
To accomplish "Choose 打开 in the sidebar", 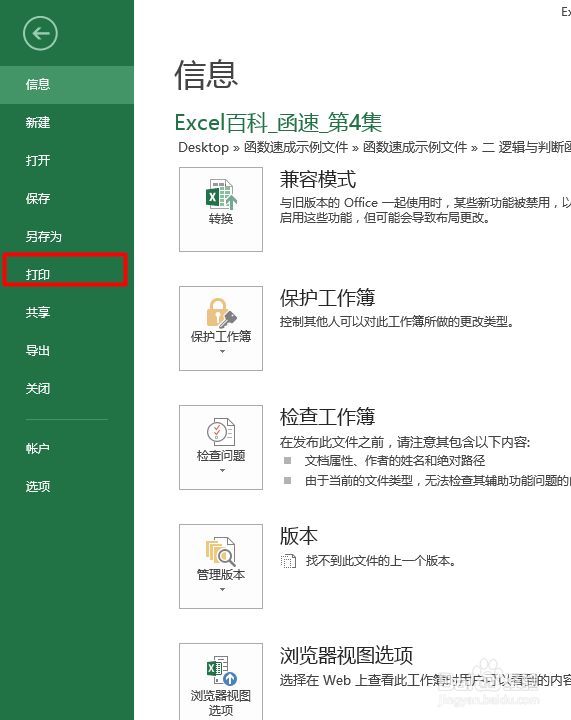I will pyautogui.click(x=67, y=160).
